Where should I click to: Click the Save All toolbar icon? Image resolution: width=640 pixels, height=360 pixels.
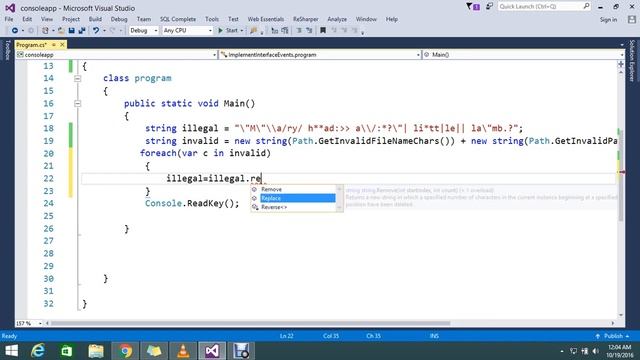[x=82, y=31]
